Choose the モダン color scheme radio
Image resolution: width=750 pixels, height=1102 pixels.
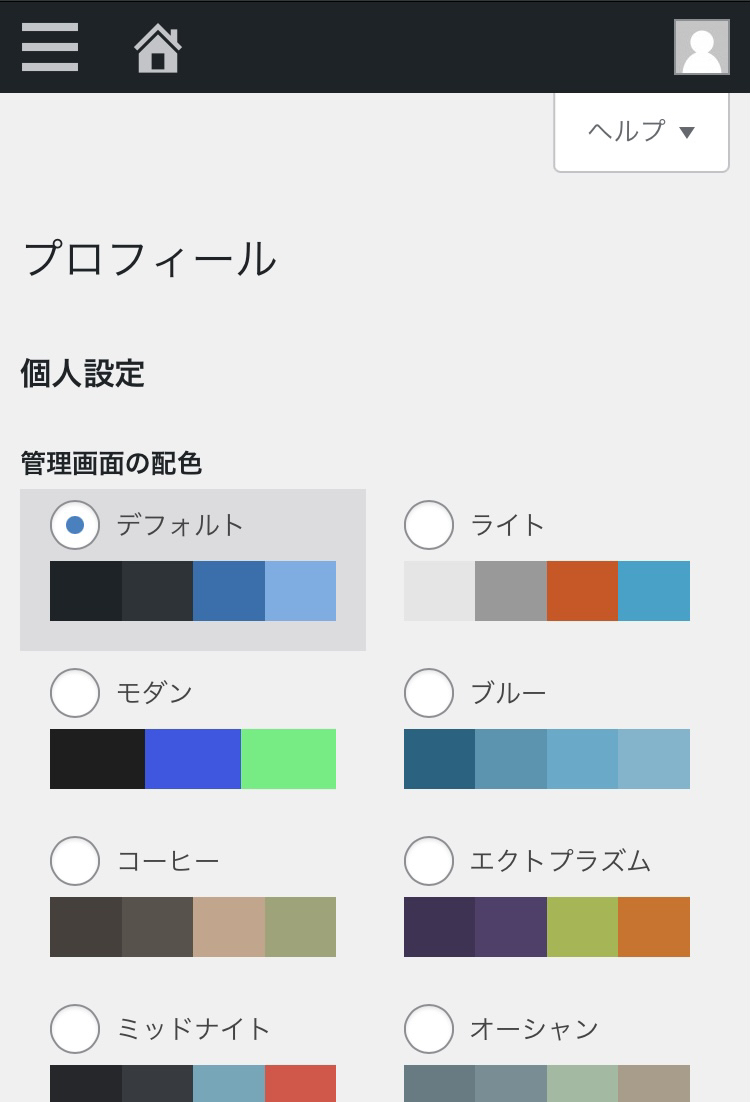[75, 693]
